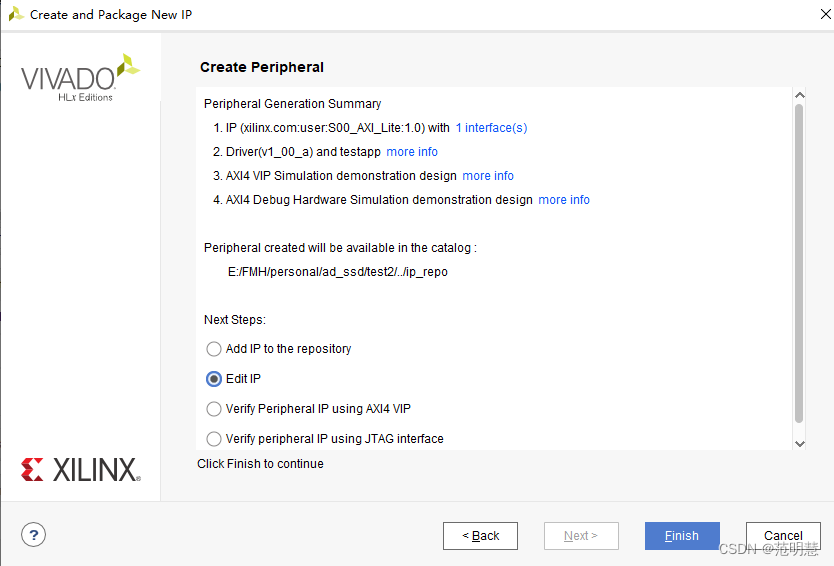Click the vertical scrollbar thumb

point(799,260)
